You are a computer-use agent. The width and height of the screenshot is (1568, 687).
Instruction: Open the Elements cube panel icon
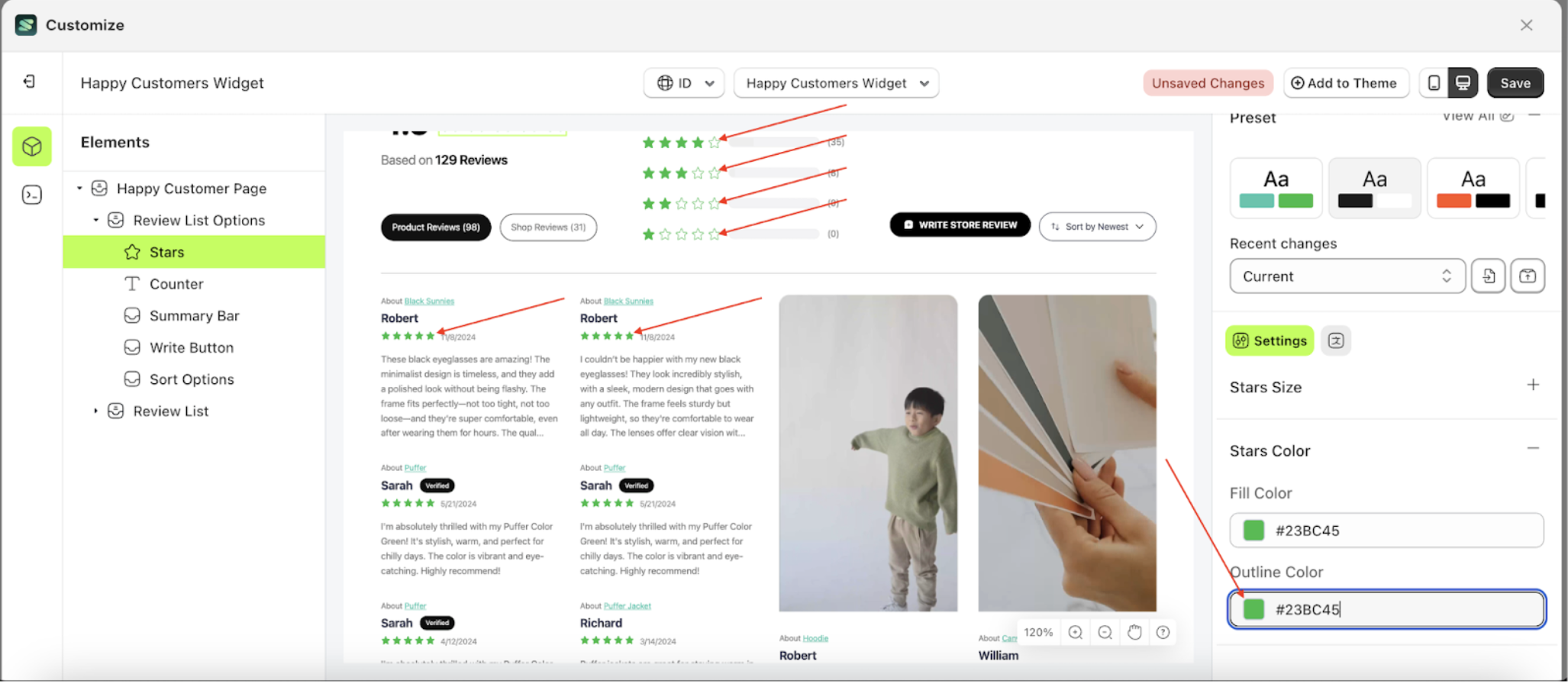tap(32, 147)
